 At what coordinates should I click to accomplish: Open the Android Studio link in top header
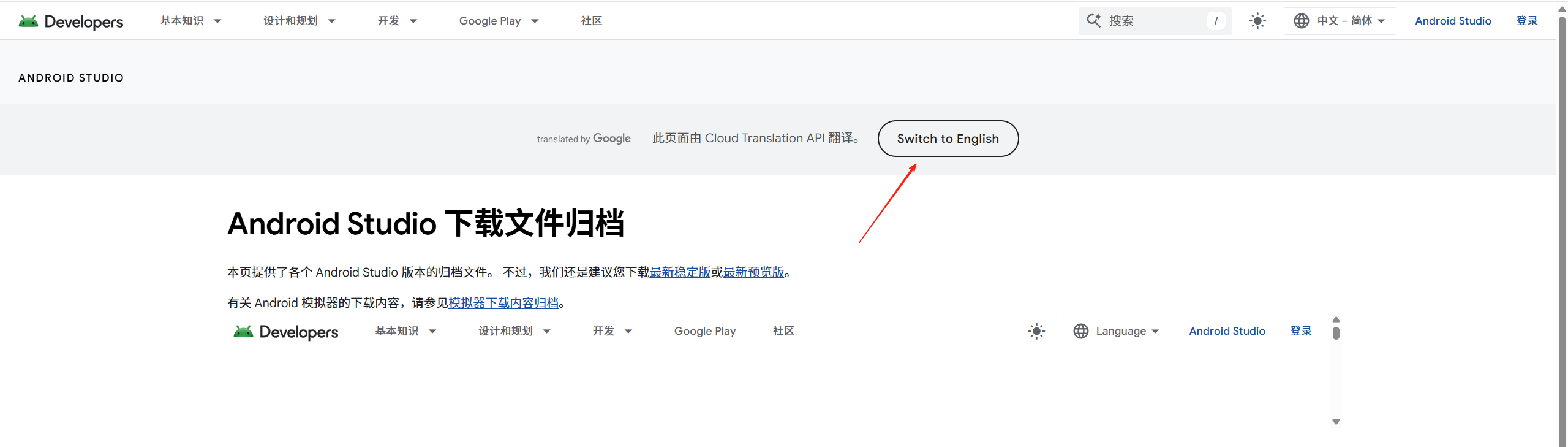[x=1453, y=21]
